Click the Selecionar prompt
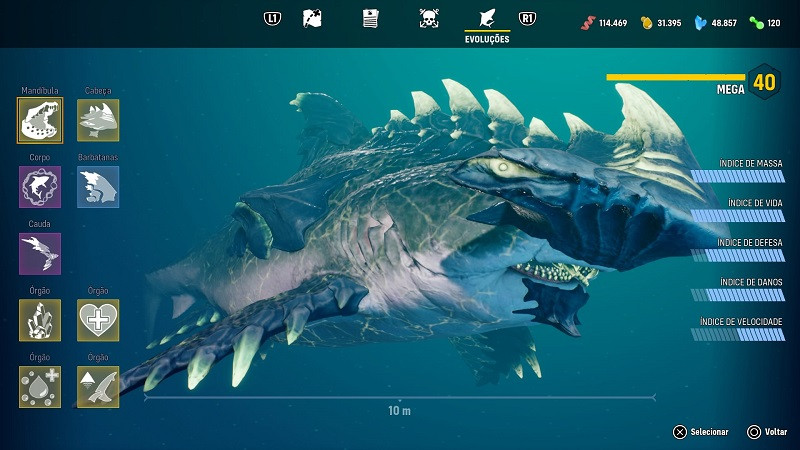 point(701,432)
